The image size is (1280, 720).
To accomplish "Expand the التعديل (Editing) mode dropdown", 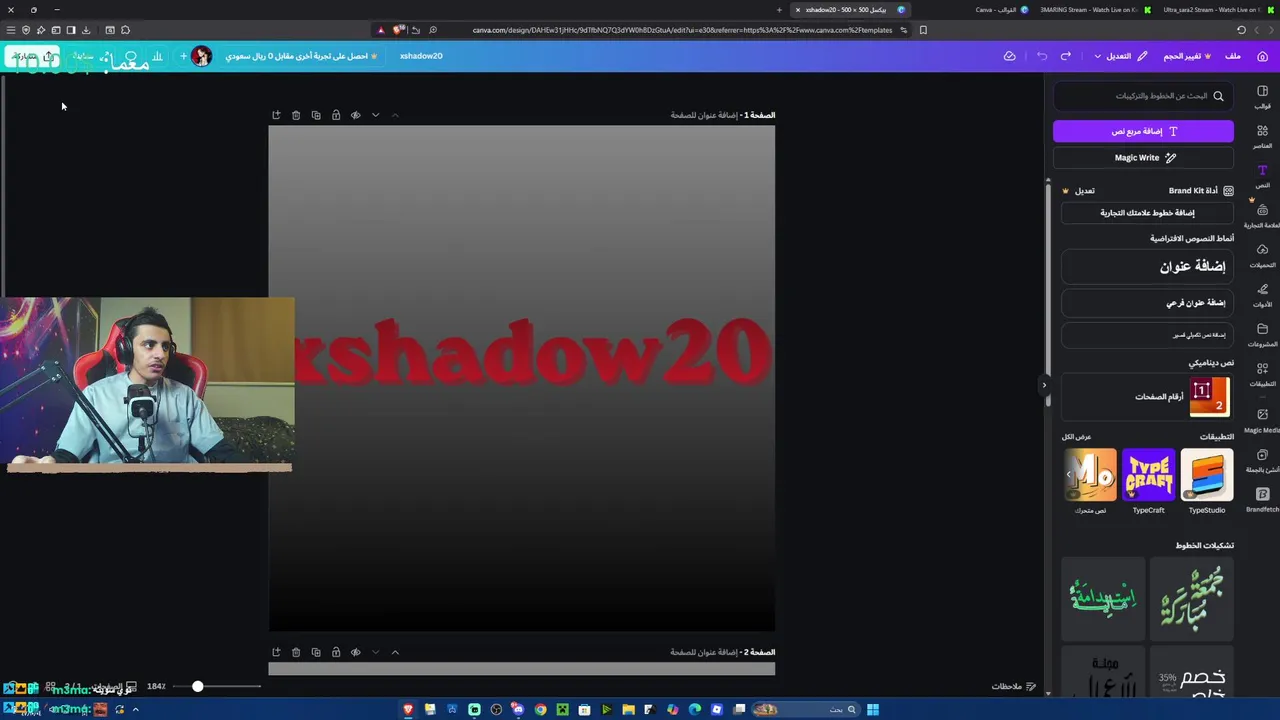I will pos(1121,56).
